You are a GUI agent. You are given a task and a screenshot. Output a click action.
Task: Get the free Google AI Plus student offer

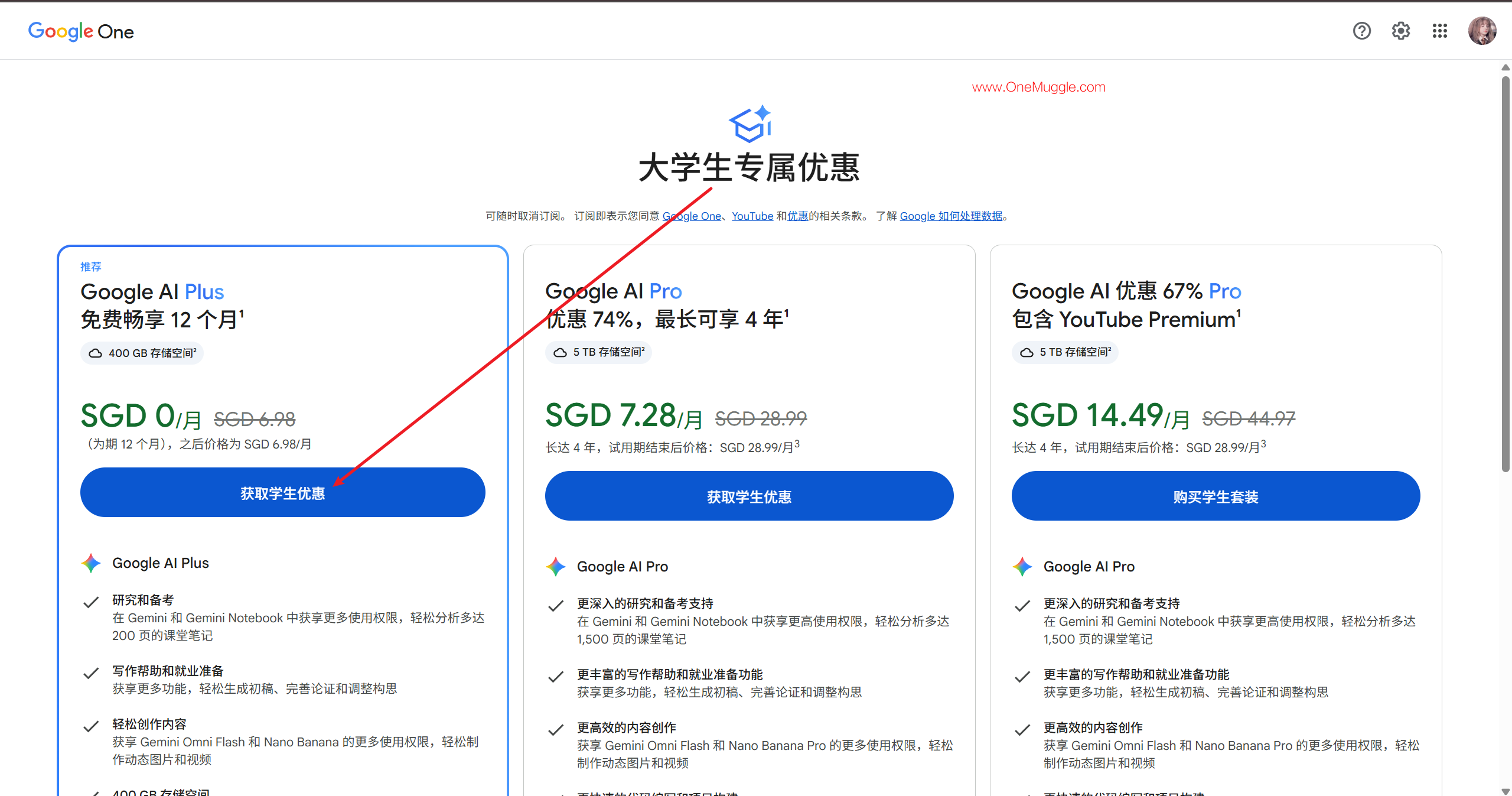pos(283,492)
